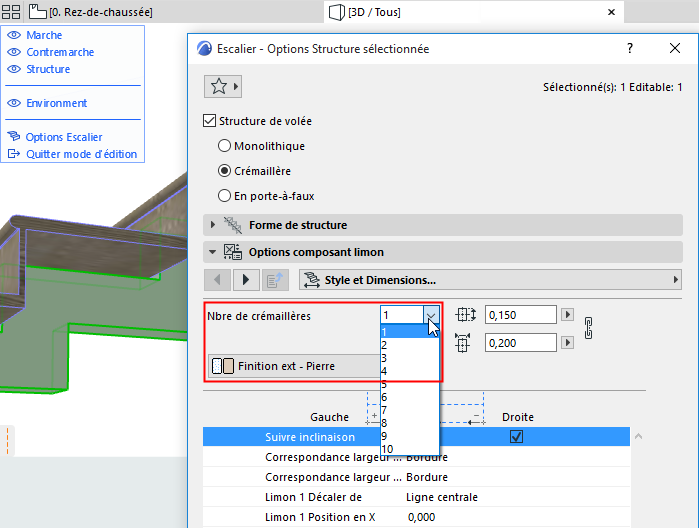This screenshot has height=528, width=699.
Task: Open Style et Dimensions page menu
Action: coord(490,280)
